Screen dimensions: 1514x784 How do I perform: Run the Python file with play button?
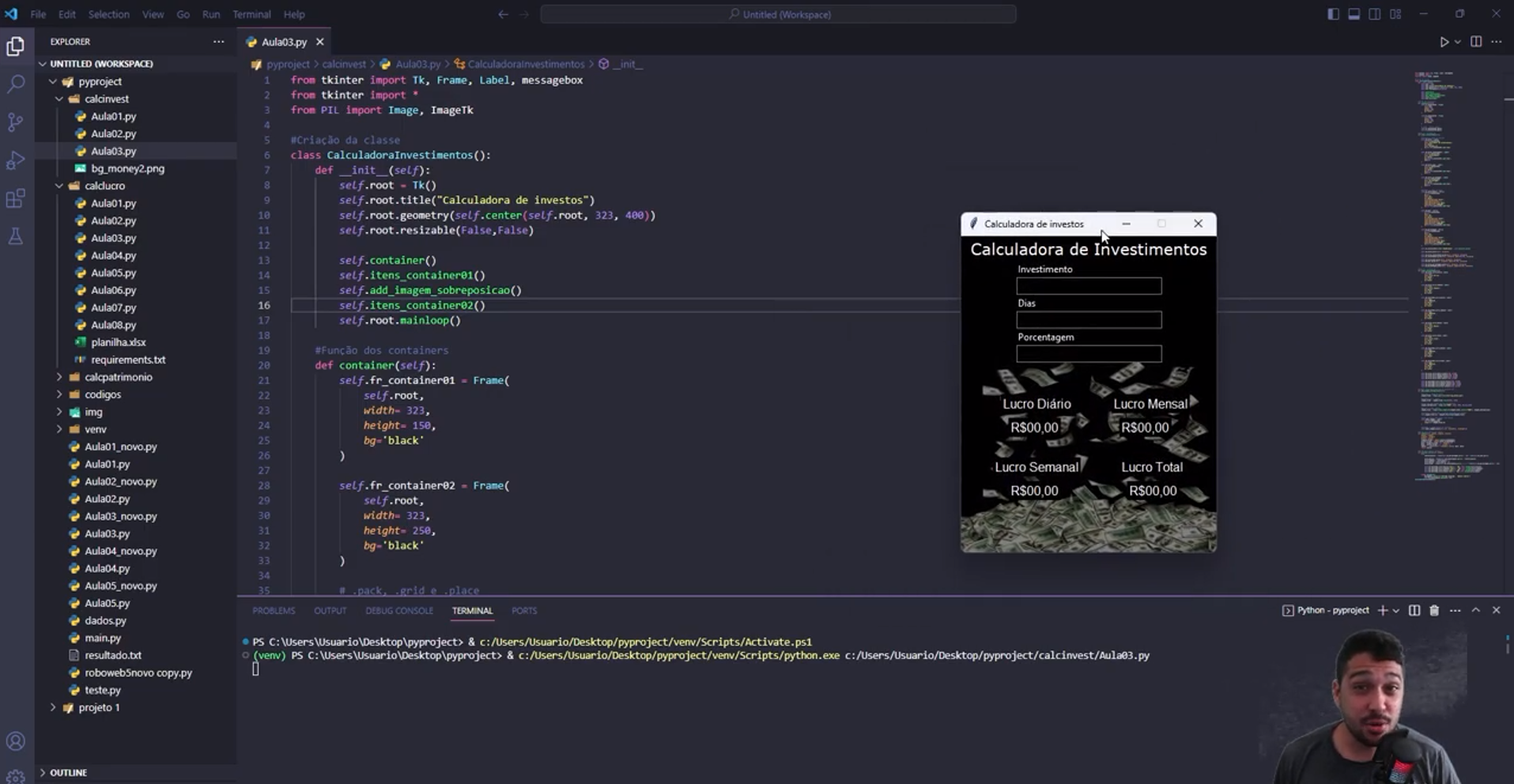click(1444, 42)
